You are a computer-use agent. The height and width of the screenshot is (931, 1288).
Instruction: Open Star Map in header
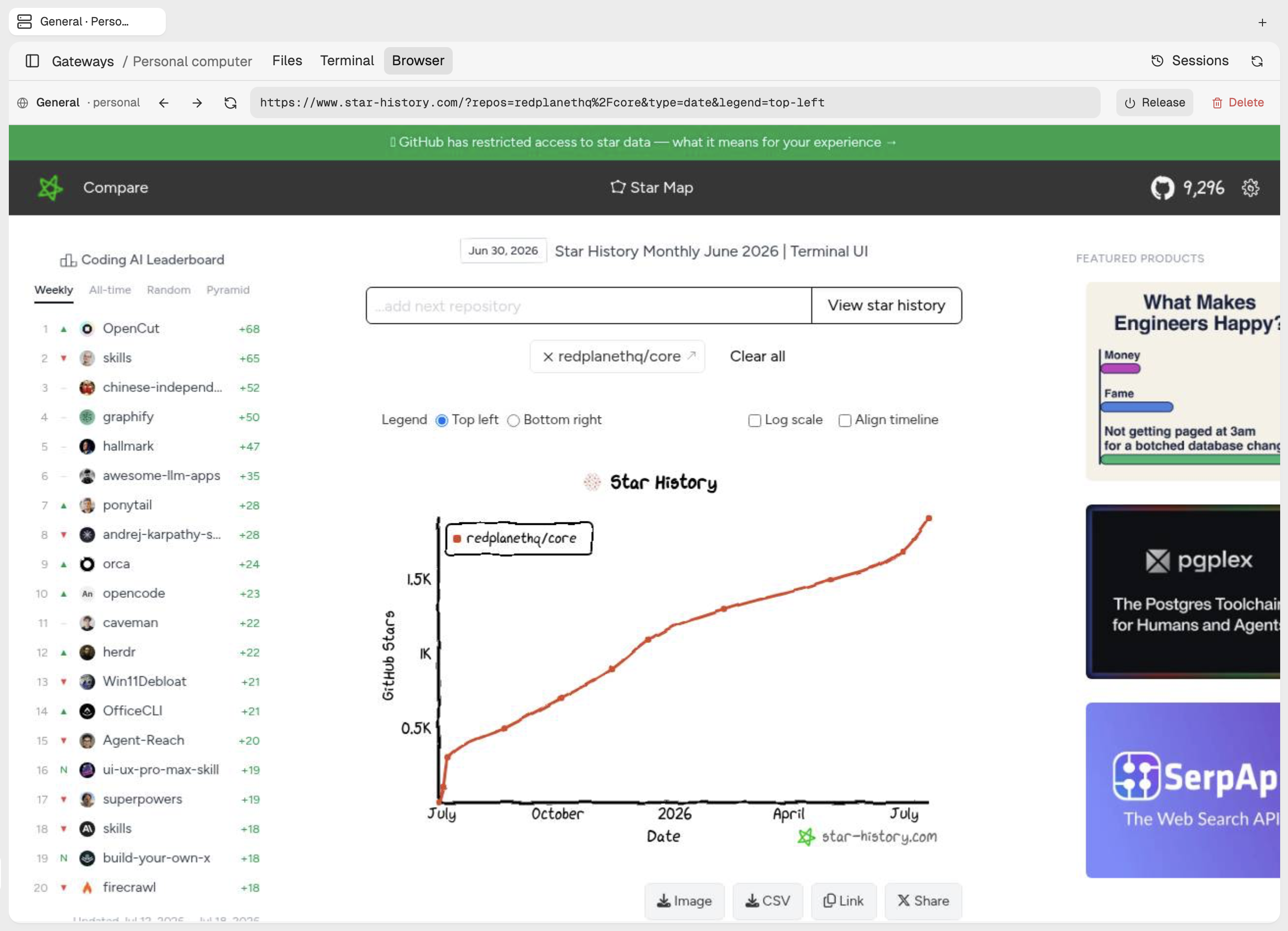click(x=651, y=187)
